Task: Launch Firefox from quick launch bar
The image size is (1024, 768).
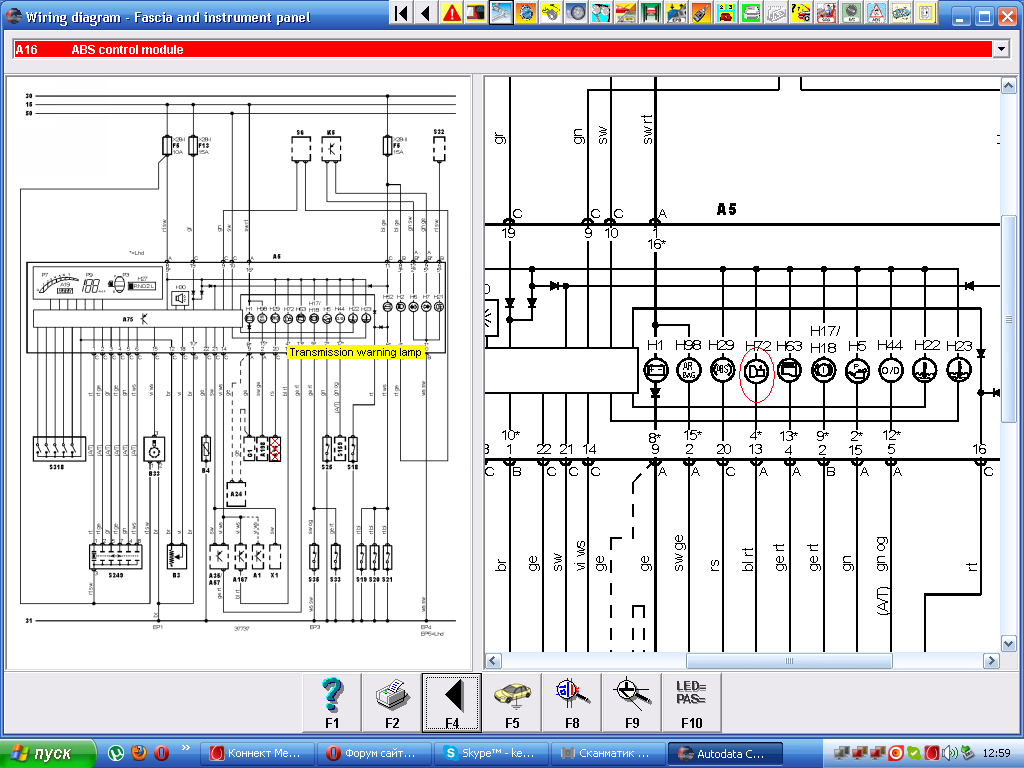Action: (x=138, y=753)
